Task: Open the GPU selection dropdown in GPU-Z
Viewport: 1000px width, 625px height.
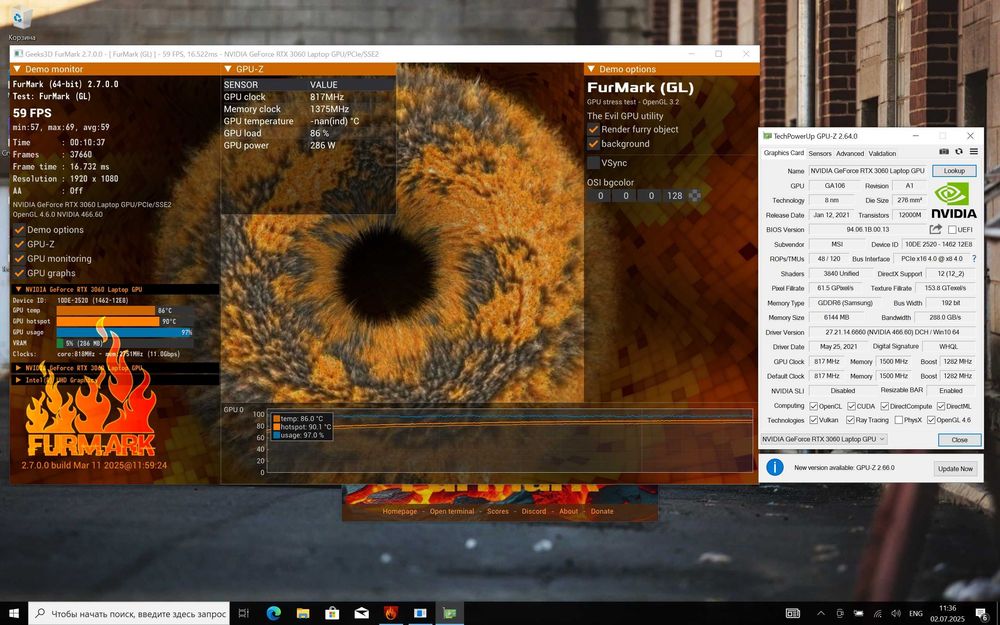Action: pyautogui.click(x=823, y=439)
